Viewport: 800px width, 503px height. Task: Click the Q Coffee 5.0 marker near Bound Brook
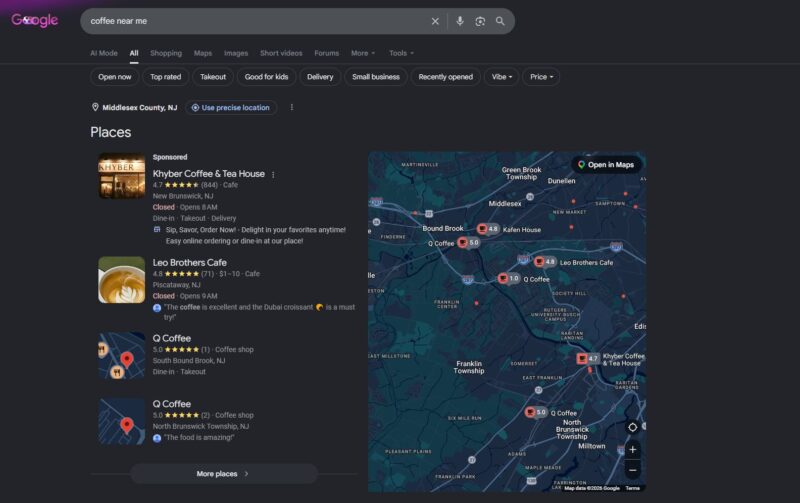(x=469, y=242)
